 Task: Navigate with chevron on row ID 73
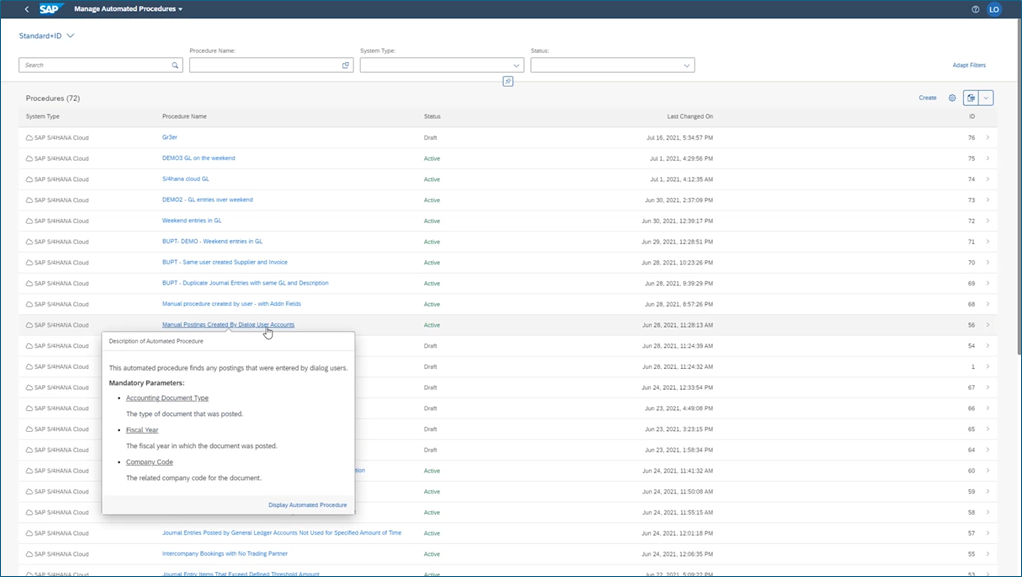[987, 200]
